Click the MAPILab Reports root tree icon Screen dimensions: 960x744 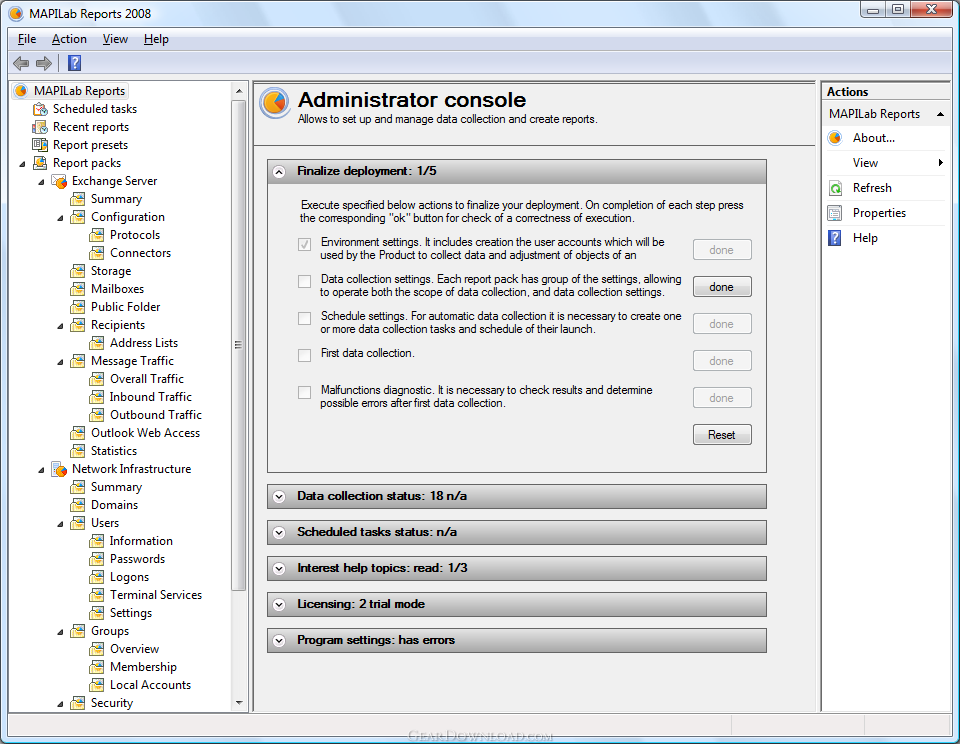[x=21, y=91]
